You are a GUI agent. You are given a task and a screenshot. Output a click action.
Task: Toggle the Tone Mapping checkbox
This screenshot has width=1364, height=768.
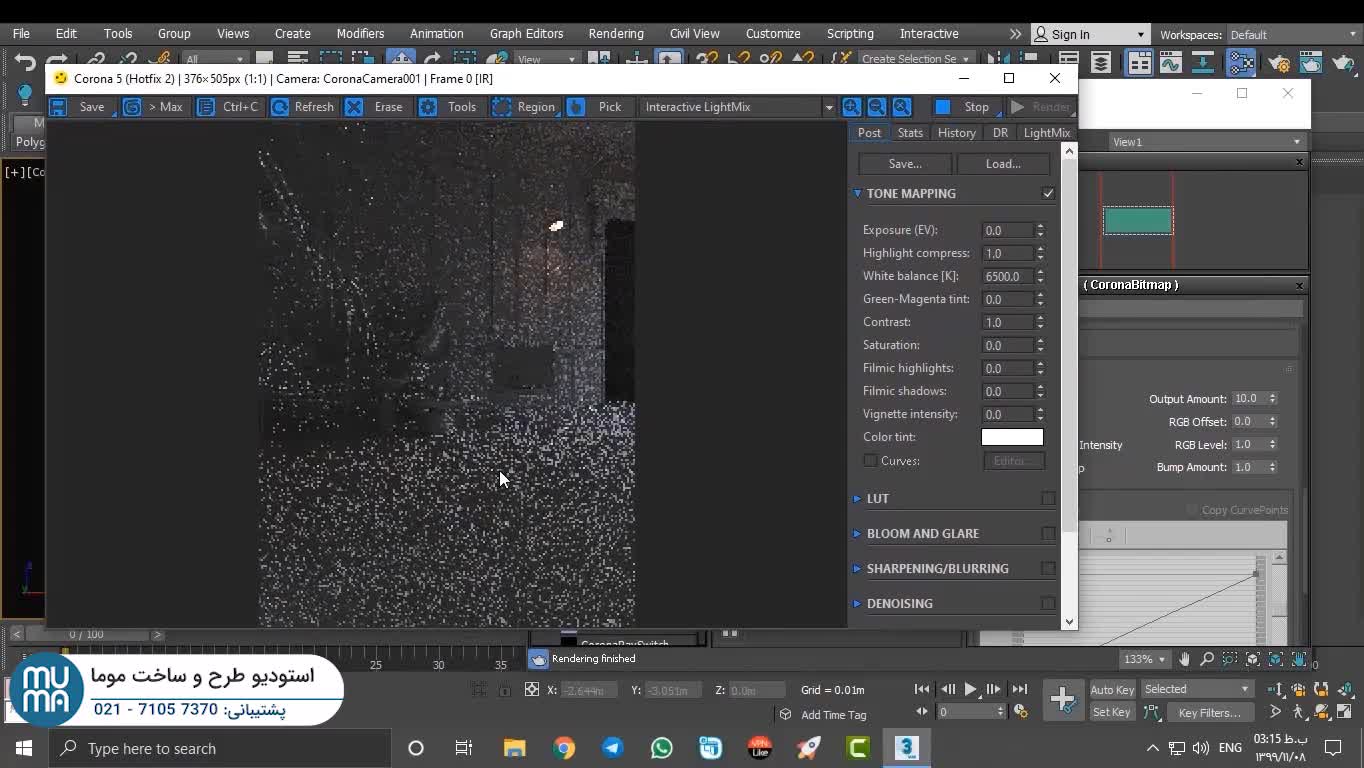pyautogui.click(x=1048, y=193)
